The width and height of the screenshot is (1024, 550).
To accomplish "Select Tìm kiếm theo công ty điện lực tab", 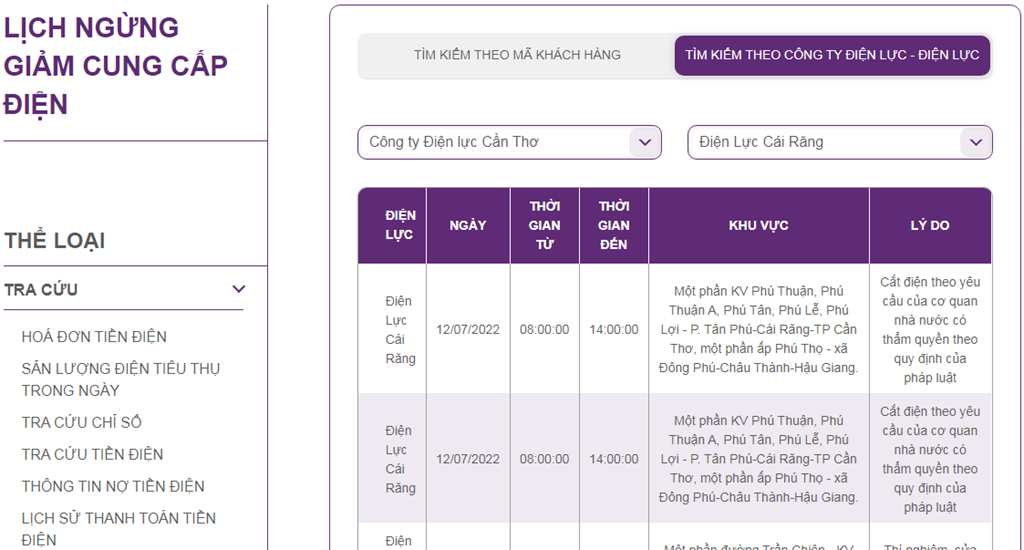I will click(x=832, y=55).
